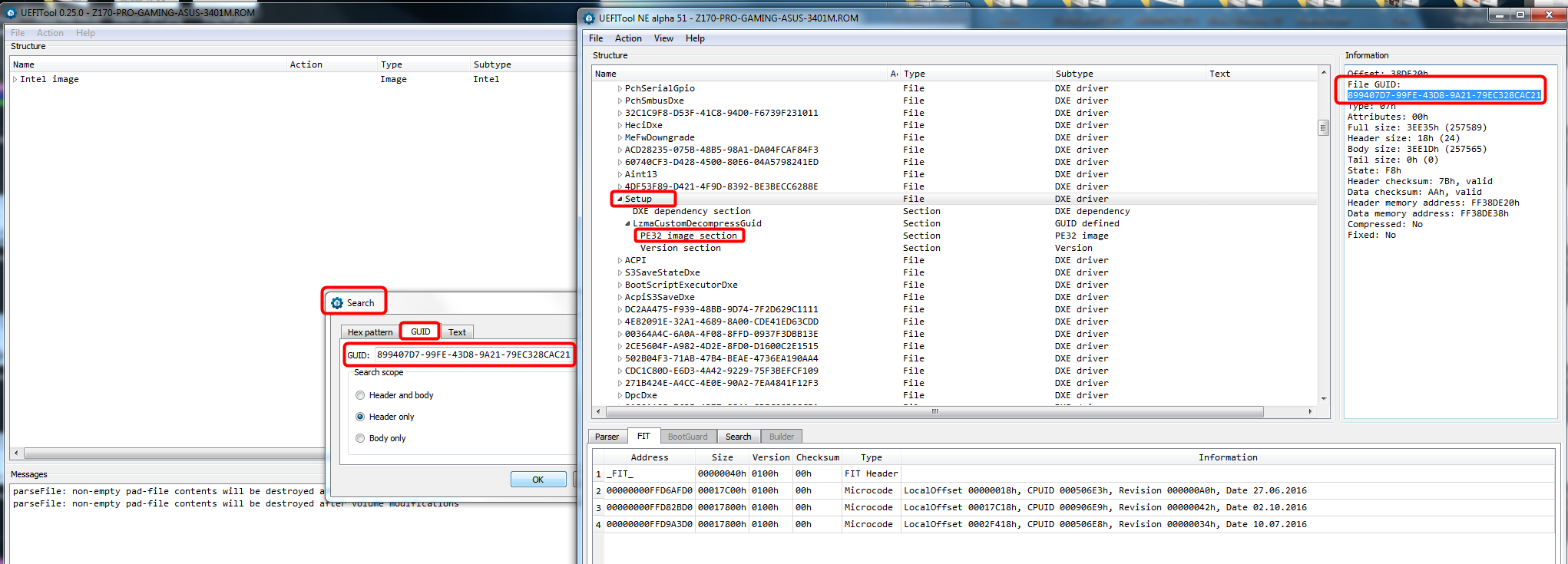Click 'Full size: 3EE35h (257589)' text
This screenshot has height=564, width=1568.
(1417, 127)
